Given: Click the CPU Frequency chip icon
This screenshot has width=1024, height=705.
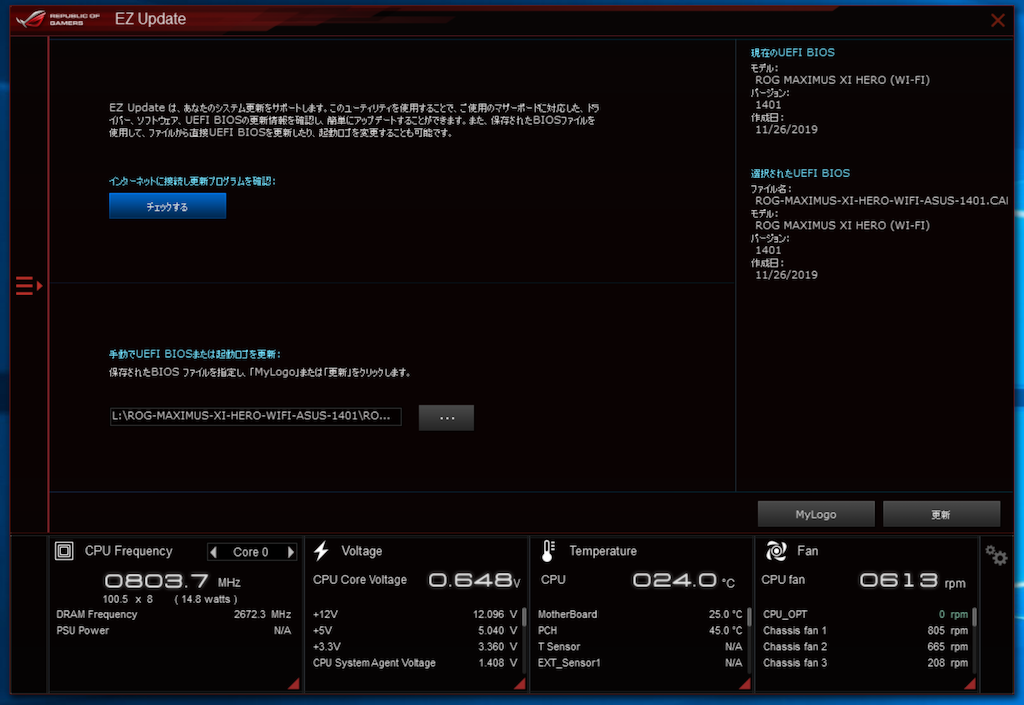Looking at the screenshot, I should coord(64,551).
